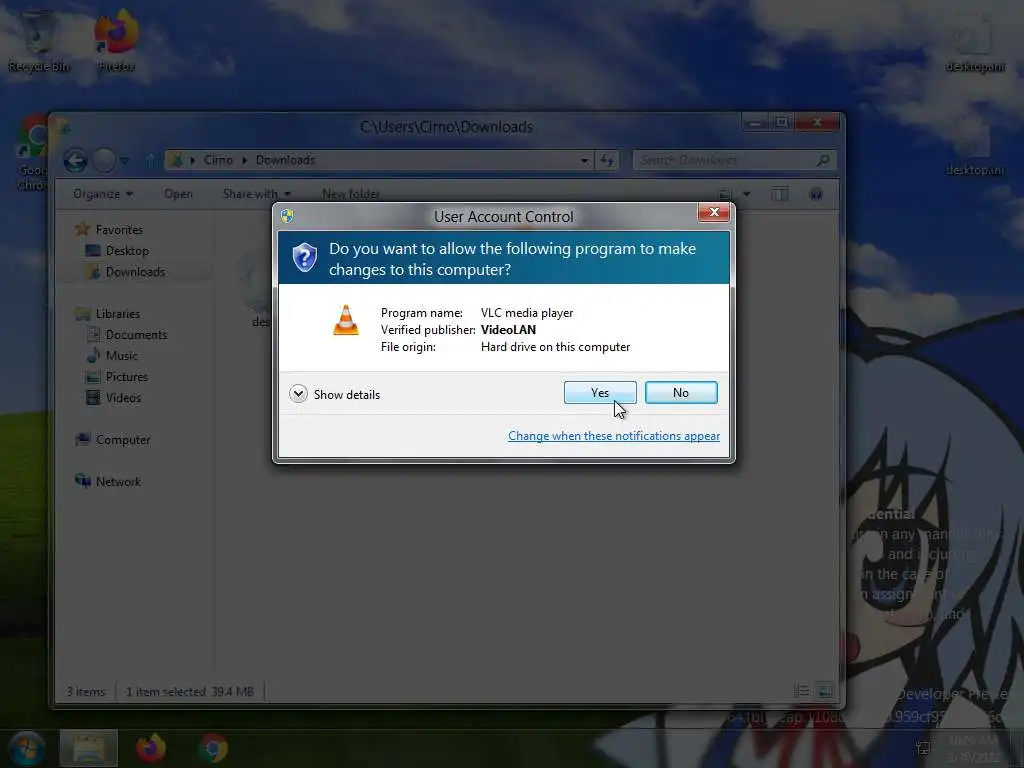Switch to details view in Explorer status bar

point(801,691)
